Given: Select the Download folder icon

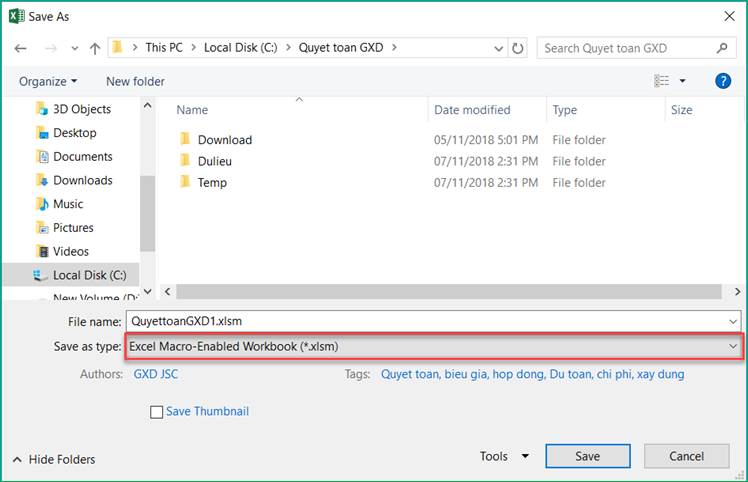Looking at the screenshot, I should pos(184,140).
